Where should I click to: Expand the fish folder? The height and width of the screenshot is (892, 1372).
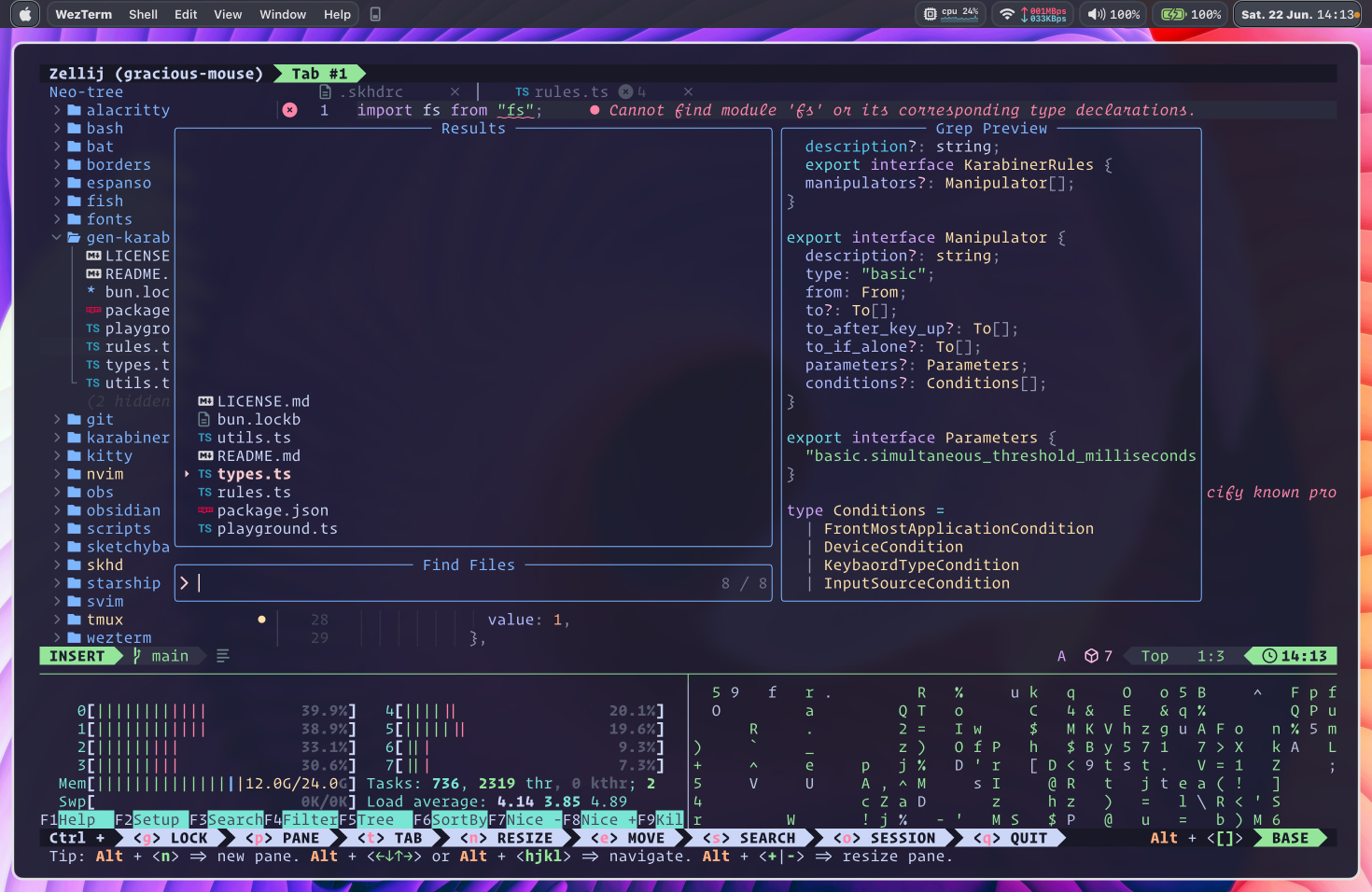(x=57, y=201)
